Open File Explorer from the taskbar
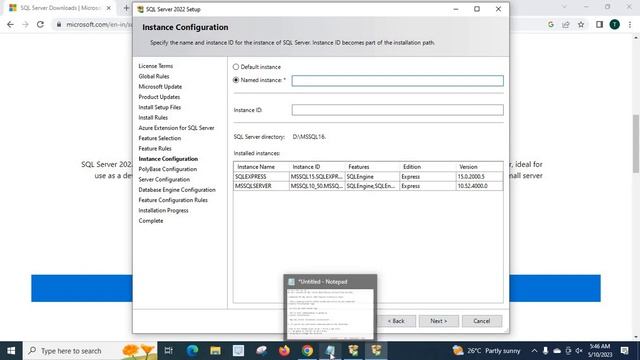640x360 pixels. tap(215, 351)
